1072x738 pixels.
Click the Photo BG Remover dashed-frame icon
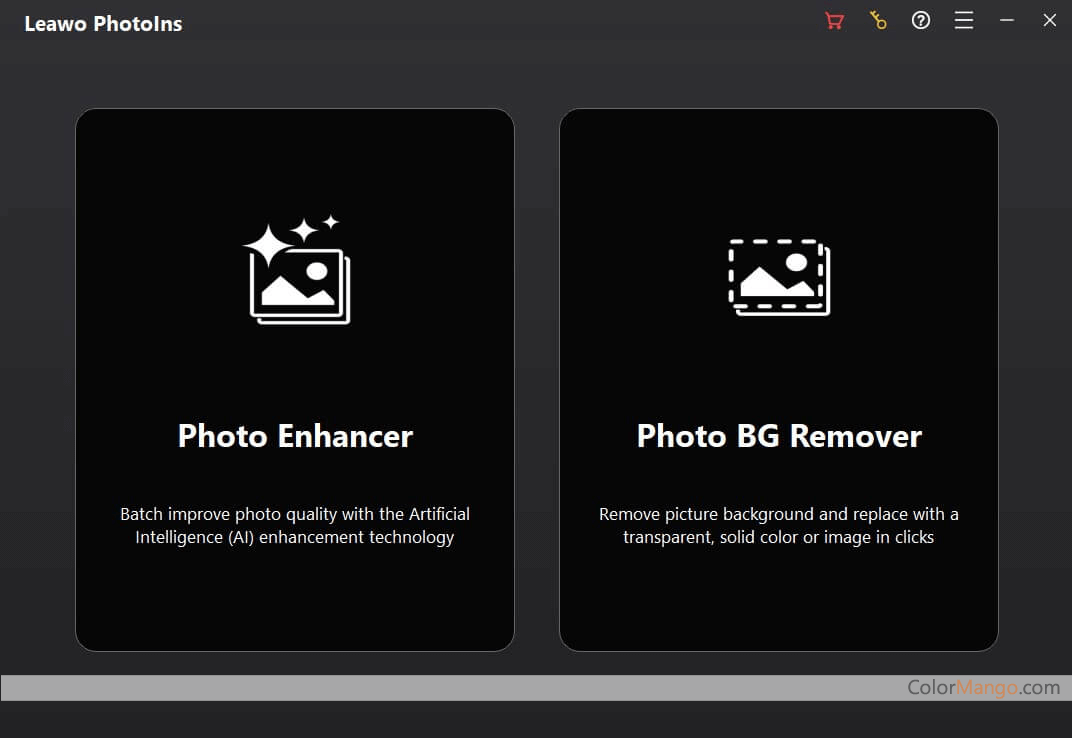click(779, 277)
